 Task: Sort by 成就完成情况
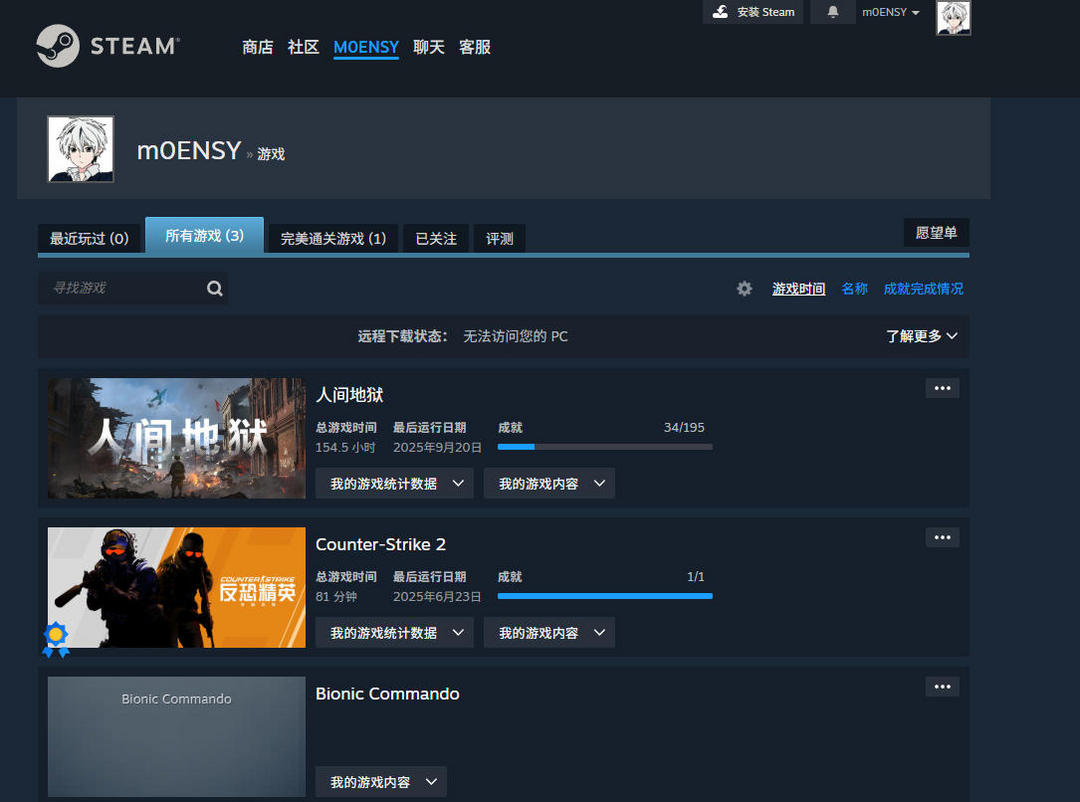coord(923,288)
